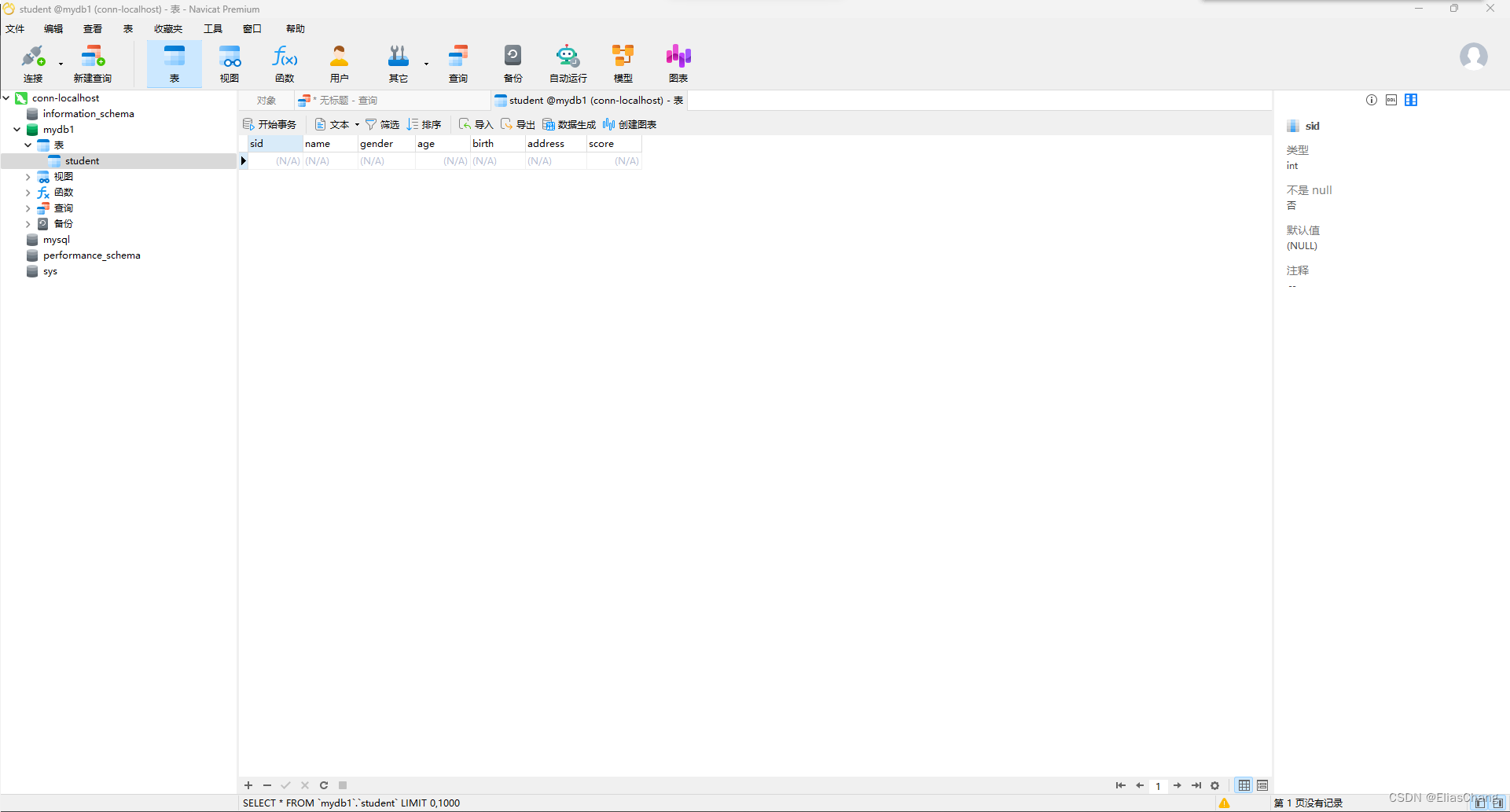The width and height of the screenshot is (1510, 812).
Task: Expand the 备份 backups node
Action: coord(28,224)
